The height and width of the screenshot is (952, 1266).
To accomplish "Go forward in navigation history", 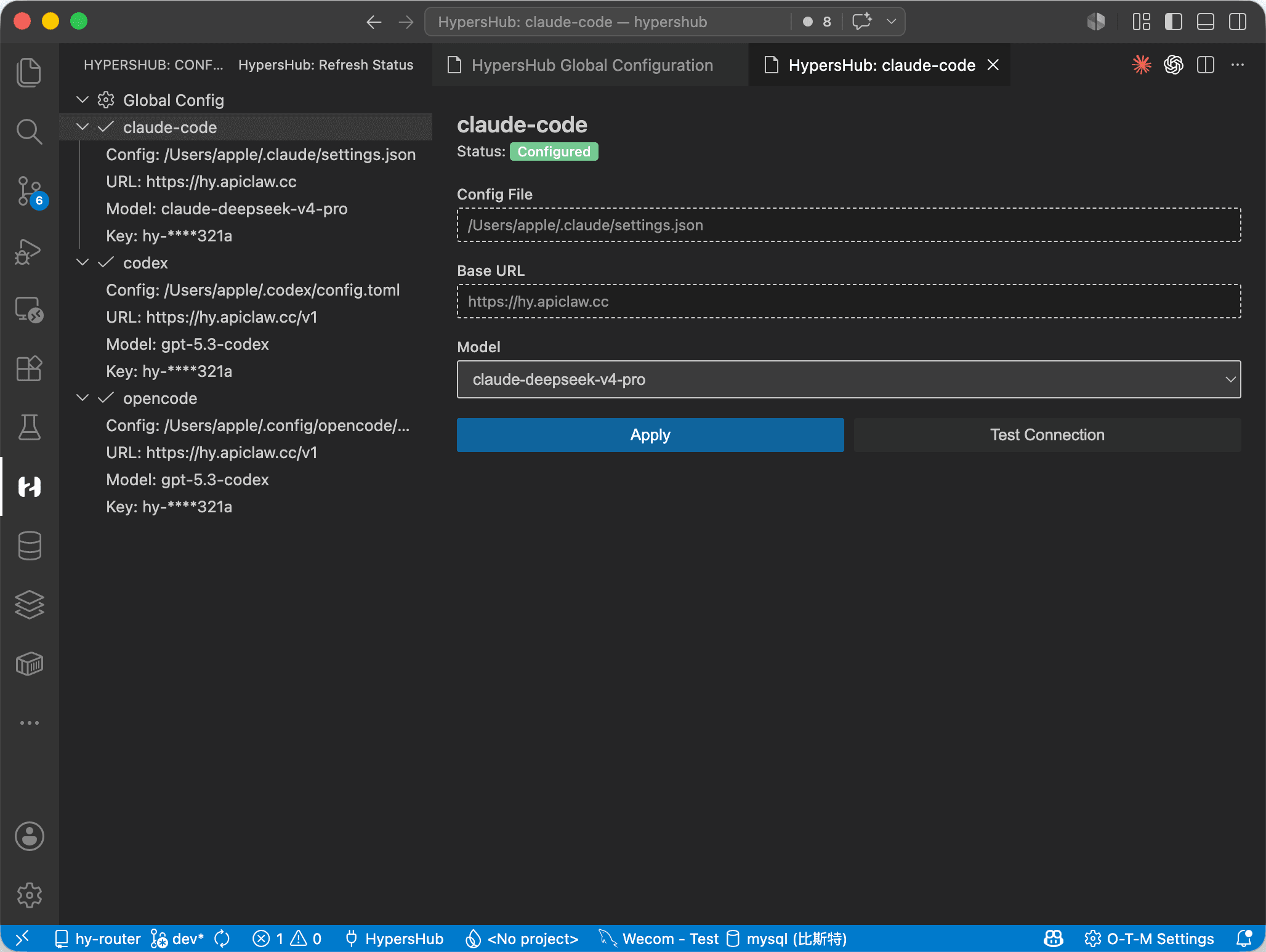I will tap(406, 22).
